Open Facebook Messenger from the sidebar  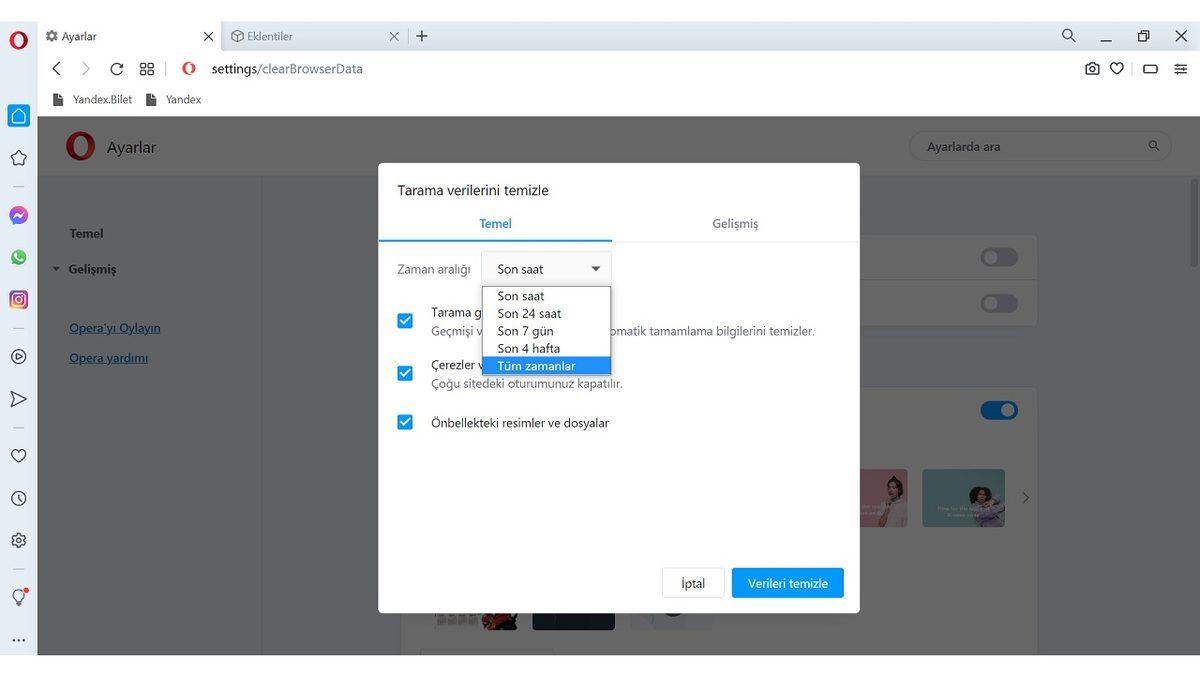pos(18,214)
